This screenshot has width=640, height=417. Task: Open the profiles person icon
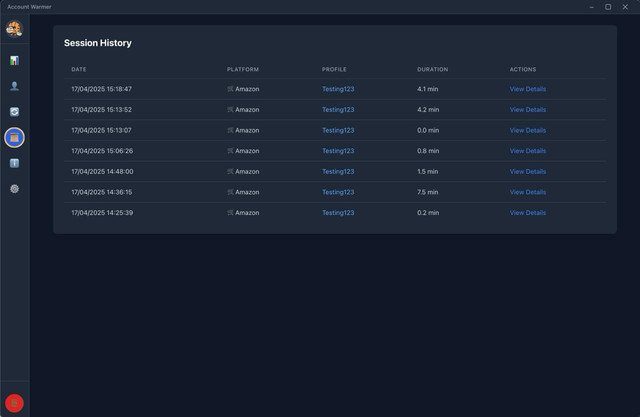click(14, 86)
